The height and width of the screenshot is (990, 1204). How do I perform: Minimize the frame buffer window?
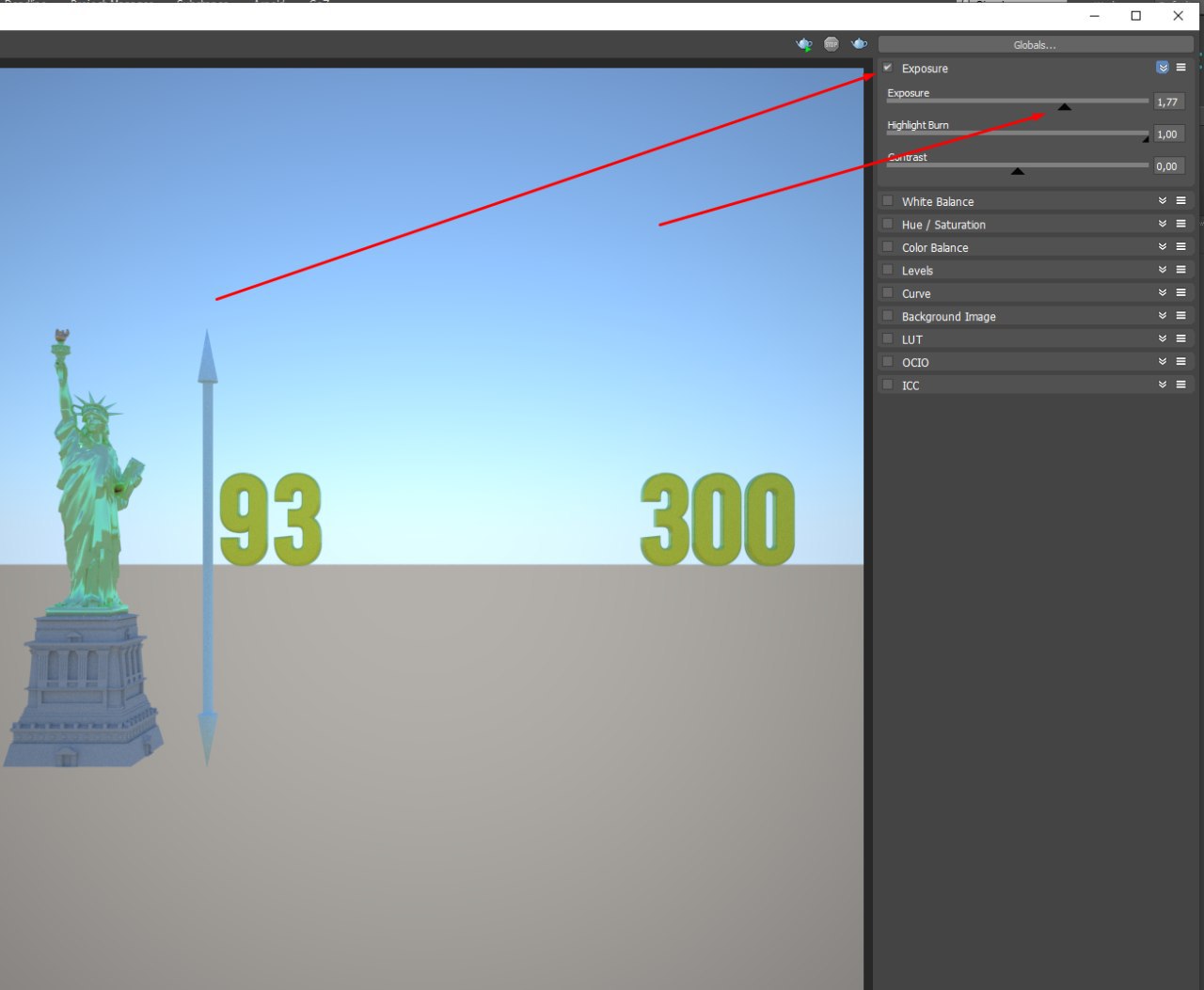click(1094, 15)
